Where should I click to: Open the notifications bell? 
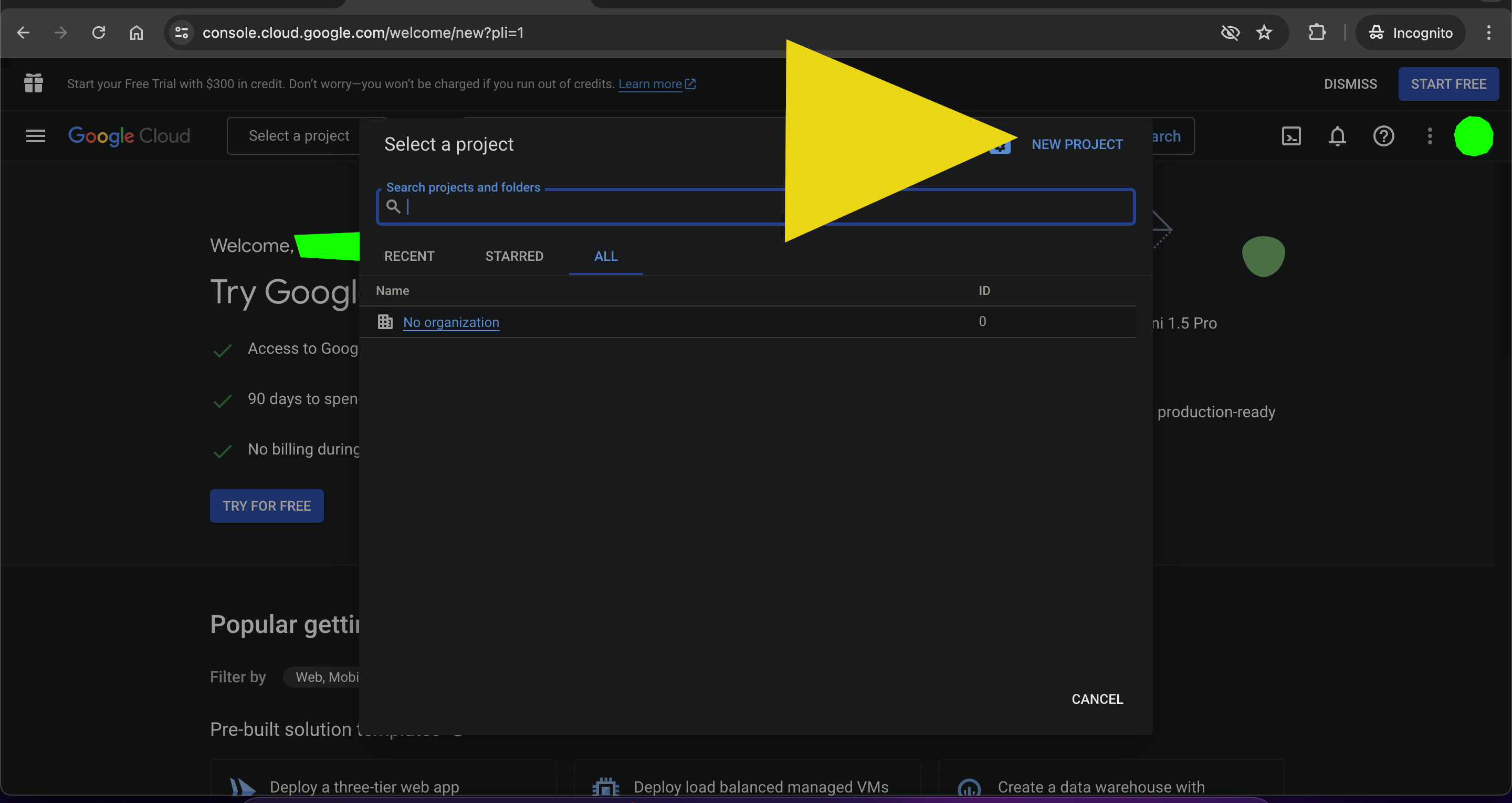tap(1337, 136)
